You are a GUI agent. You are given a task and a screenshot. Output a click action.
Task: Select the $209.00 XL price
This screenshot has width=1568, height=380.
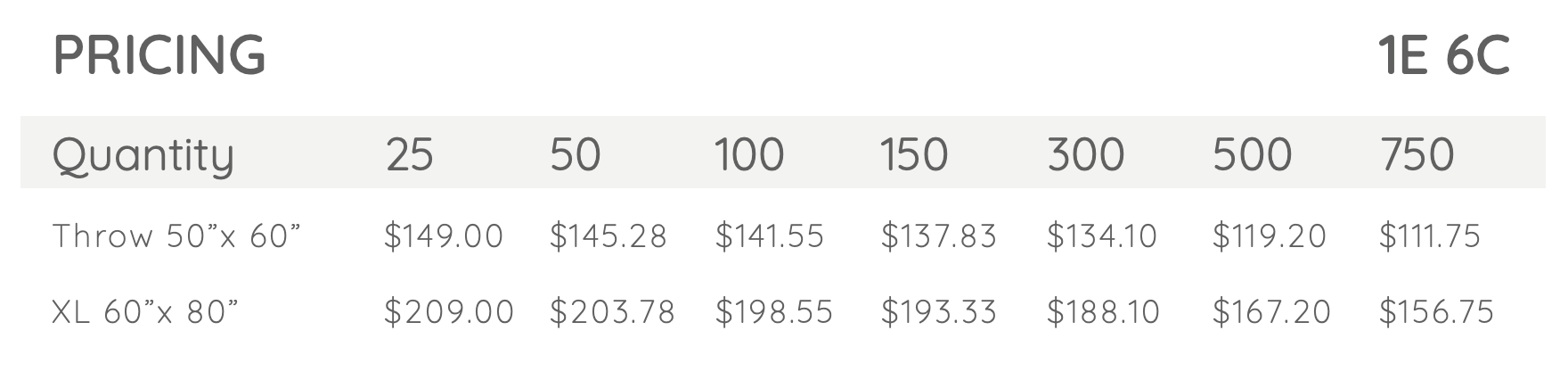(449, 312)
